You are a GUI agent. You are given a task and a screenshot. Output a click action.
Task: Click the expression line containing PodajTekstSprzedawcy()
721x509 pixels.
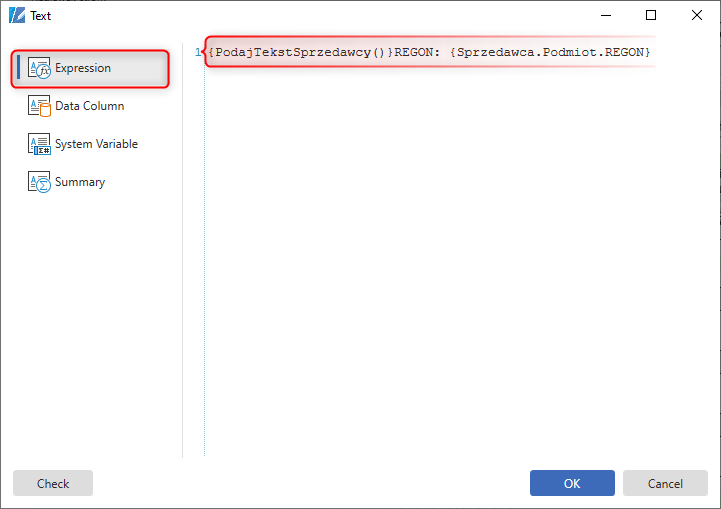pos(429,52)
